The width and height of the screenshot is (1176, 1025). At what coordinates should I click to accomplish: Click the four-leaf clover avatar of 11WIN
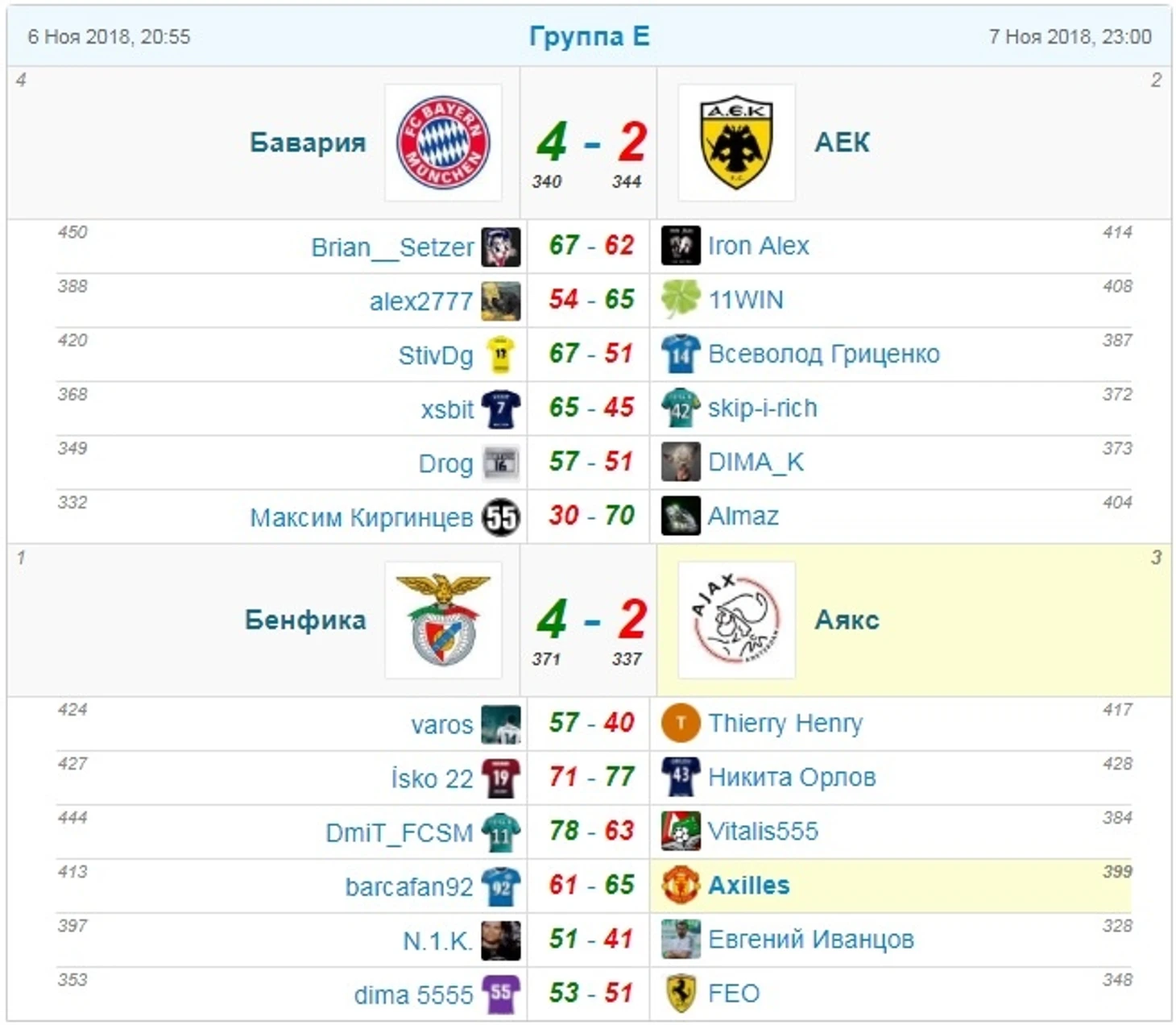click(681, 300)
